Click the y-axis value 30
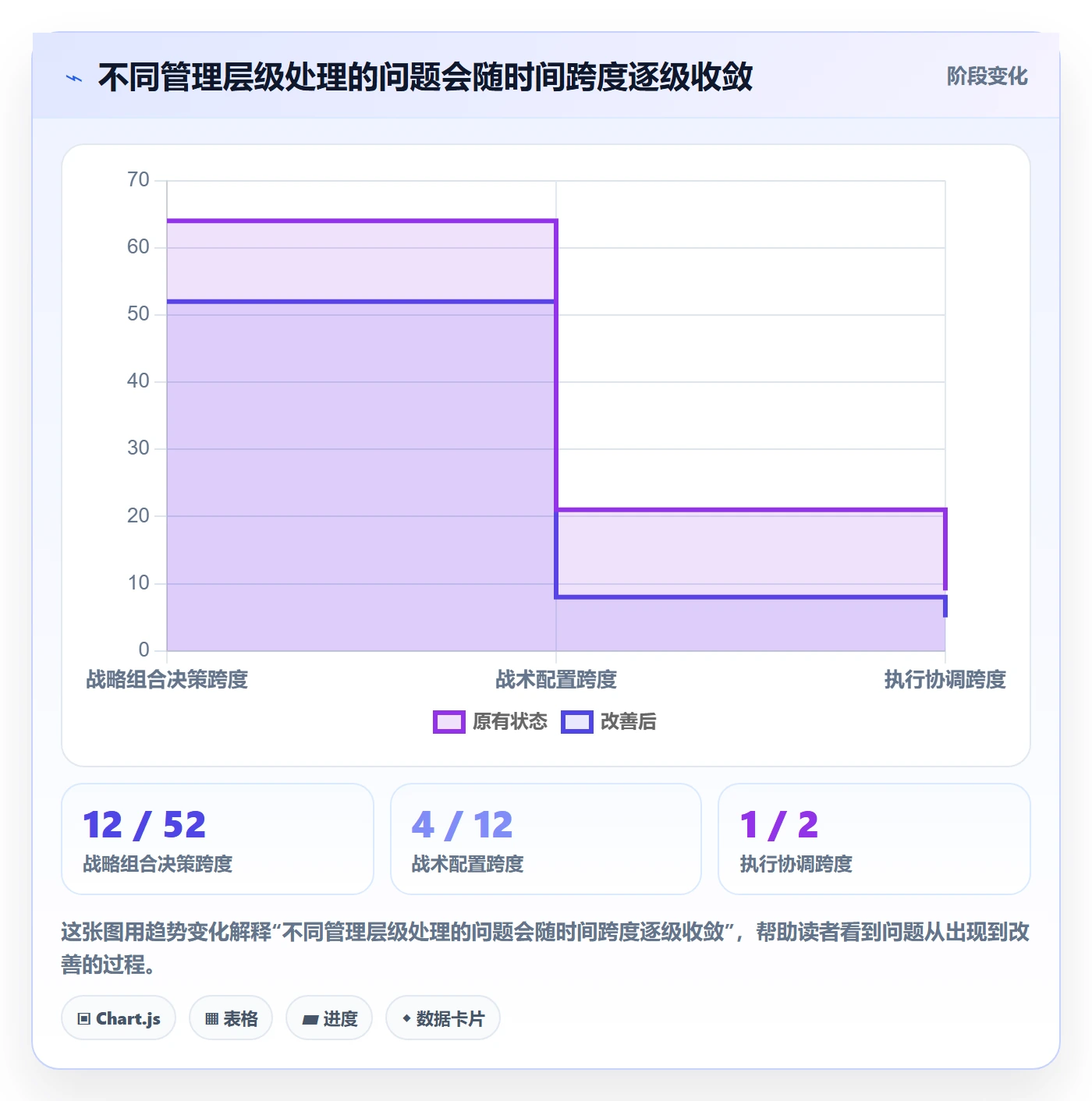The width and height of the screenshot is (1092, 1101). coord(138,448)
